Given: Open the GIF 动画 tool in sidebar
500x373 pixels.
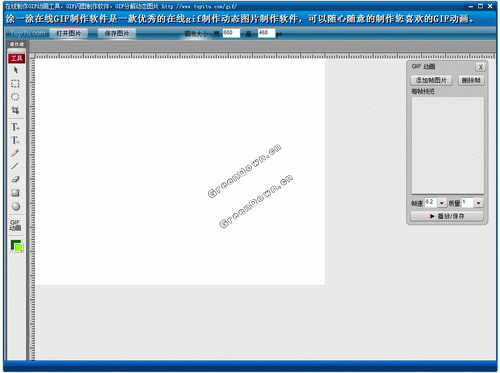Looking at the screenshot, I should pos(15,225).
